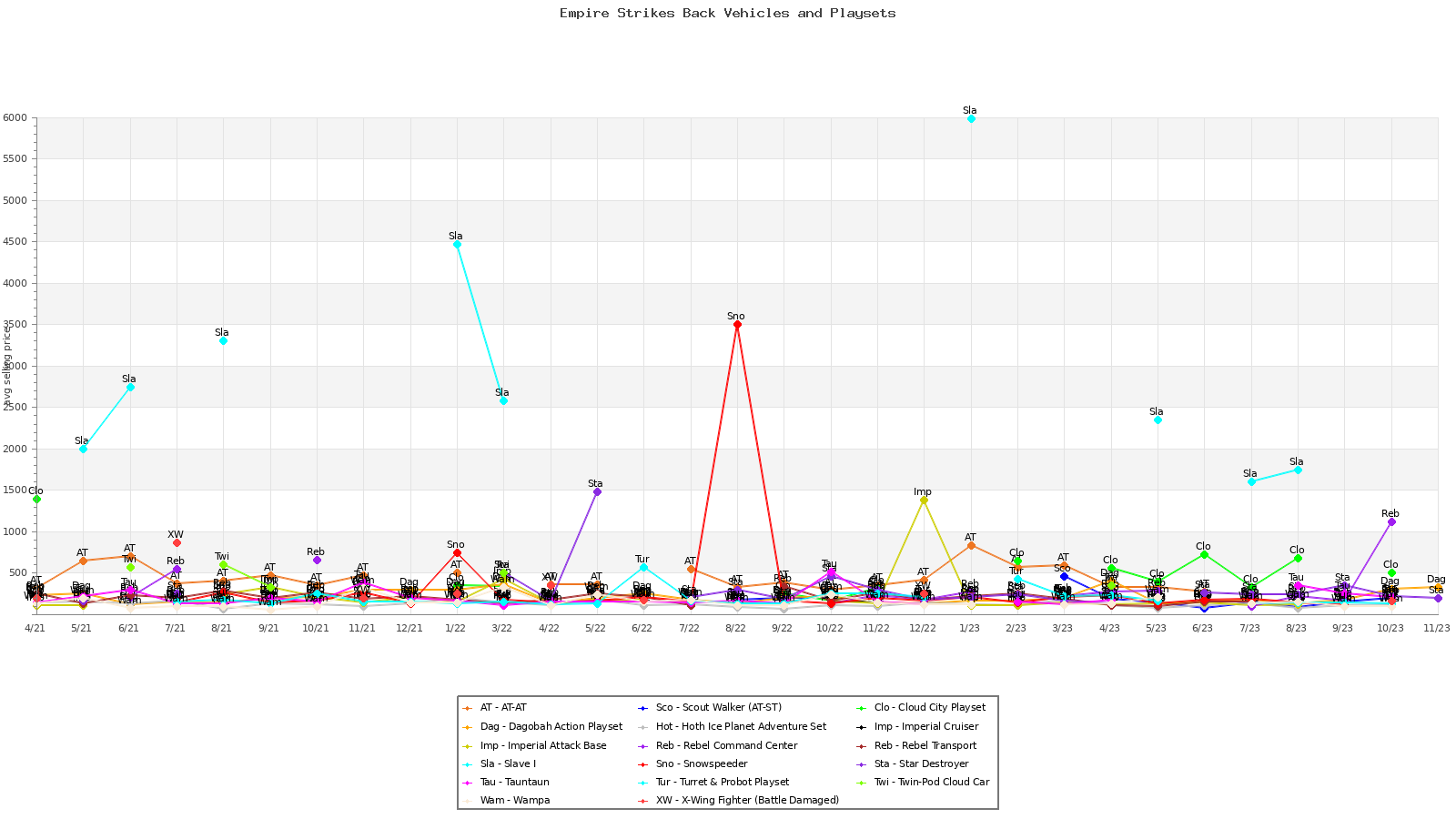1456x819 pixels.
Task: Select the Sla data point at 7/23
Action: (x=1251, y=481)
